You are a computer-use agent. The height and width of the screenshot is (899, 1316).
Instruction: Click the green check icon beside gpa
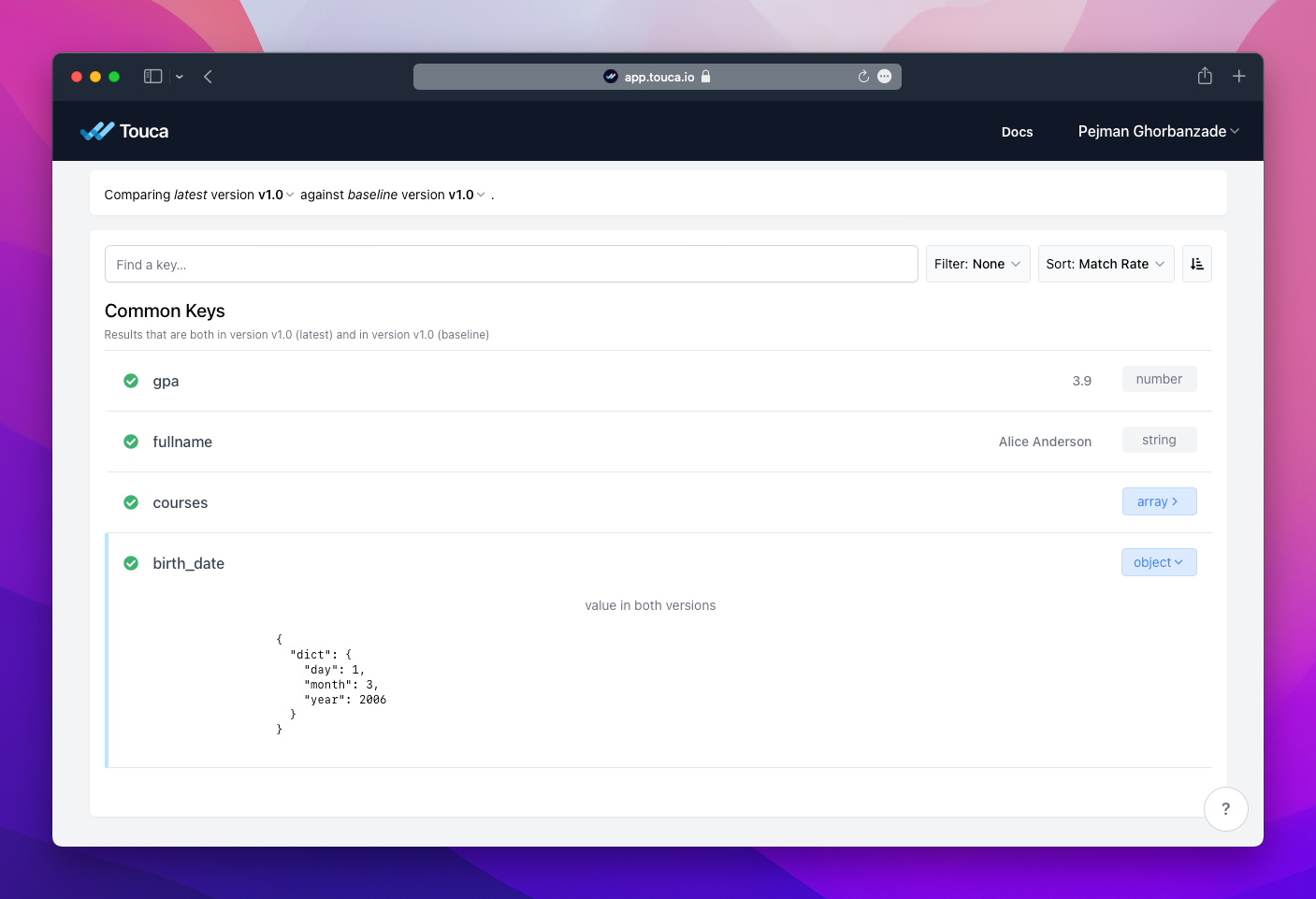(x=131, y=381)
